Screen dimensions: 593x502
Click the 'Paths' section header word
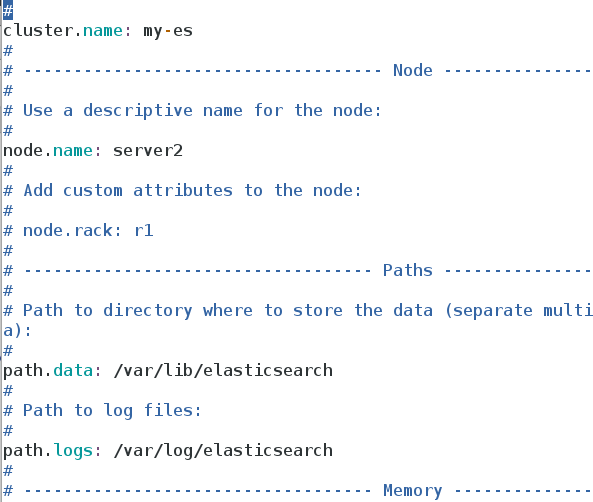pyautogui.click(x=408, y=270)
